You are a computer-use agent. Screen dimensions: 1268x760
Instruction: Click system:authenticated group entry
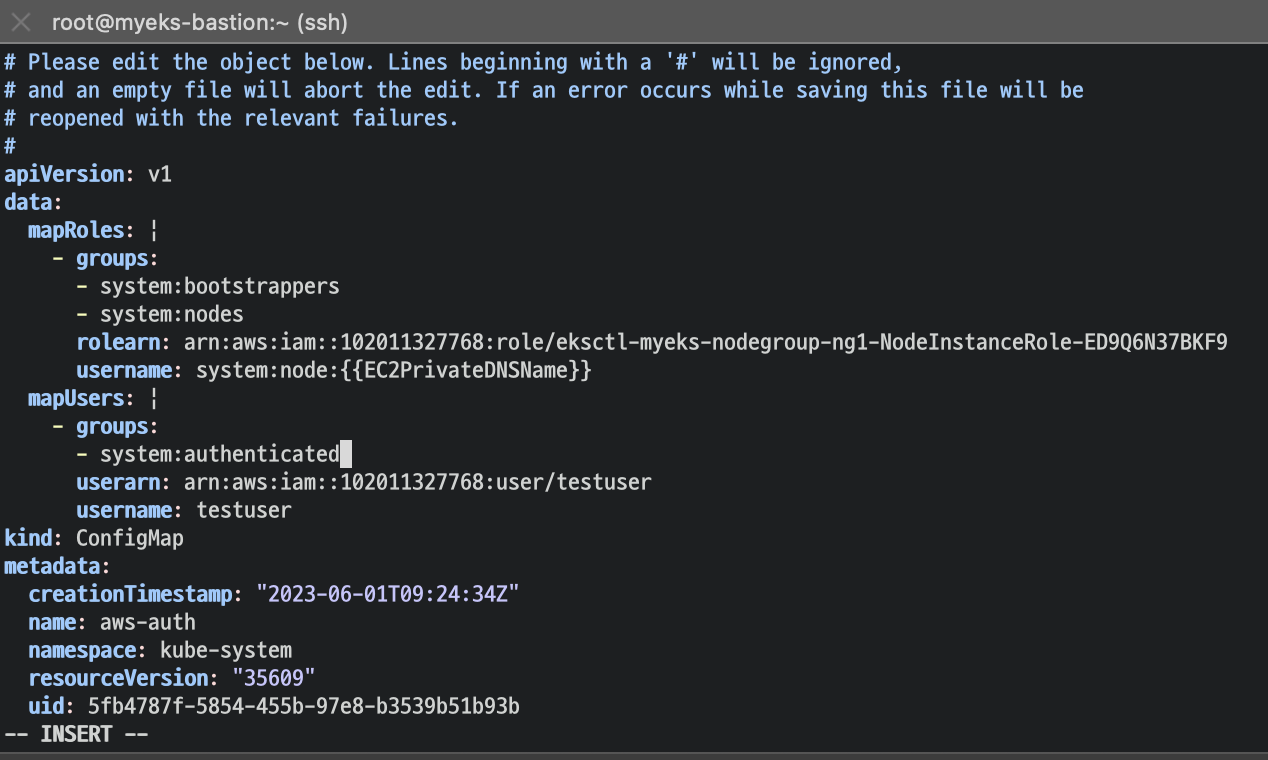point(220,454)
